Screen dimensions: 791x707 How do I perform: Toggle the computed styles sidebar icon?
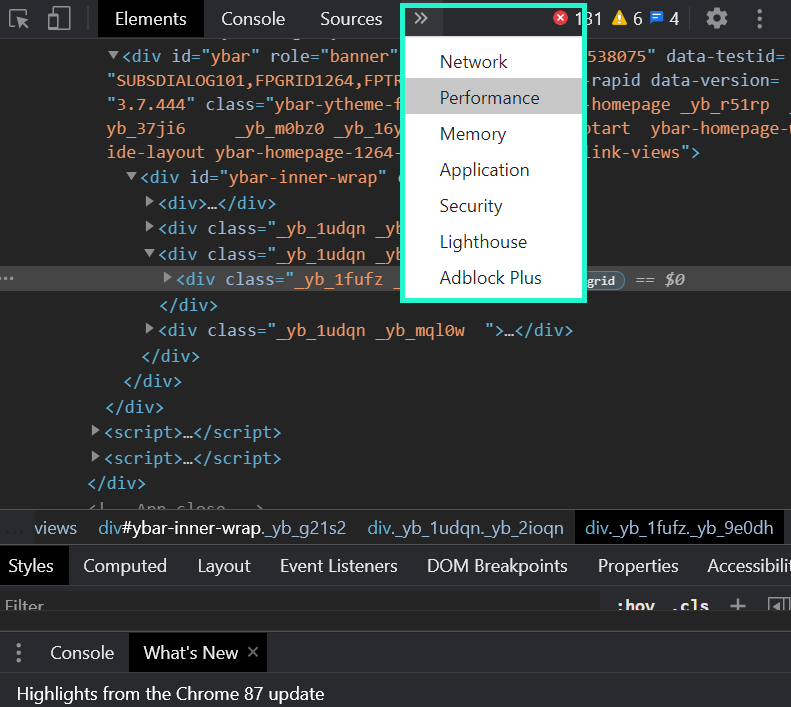777,604
